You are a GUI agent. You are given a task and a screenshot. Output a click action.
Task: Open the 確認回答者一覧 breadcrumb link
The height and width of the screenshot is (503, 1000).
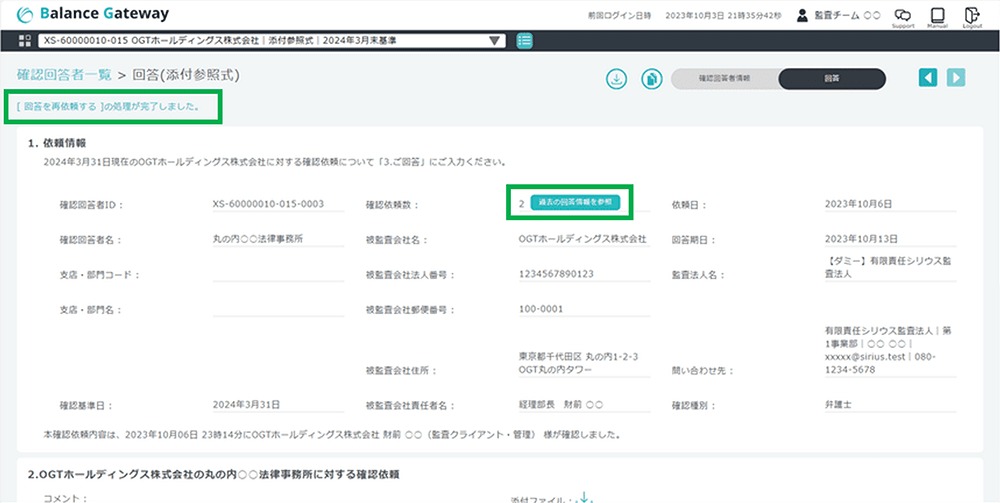tap(64, 75)
